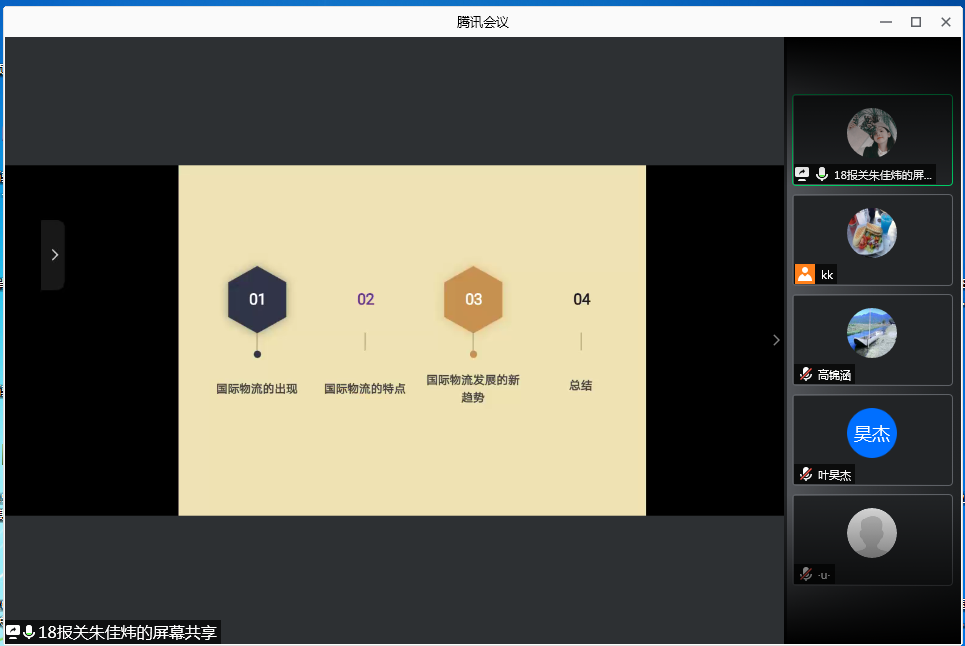
Task: Click the 总结 label on the slide
Action: pyautogui.click(x=581, y=385)
